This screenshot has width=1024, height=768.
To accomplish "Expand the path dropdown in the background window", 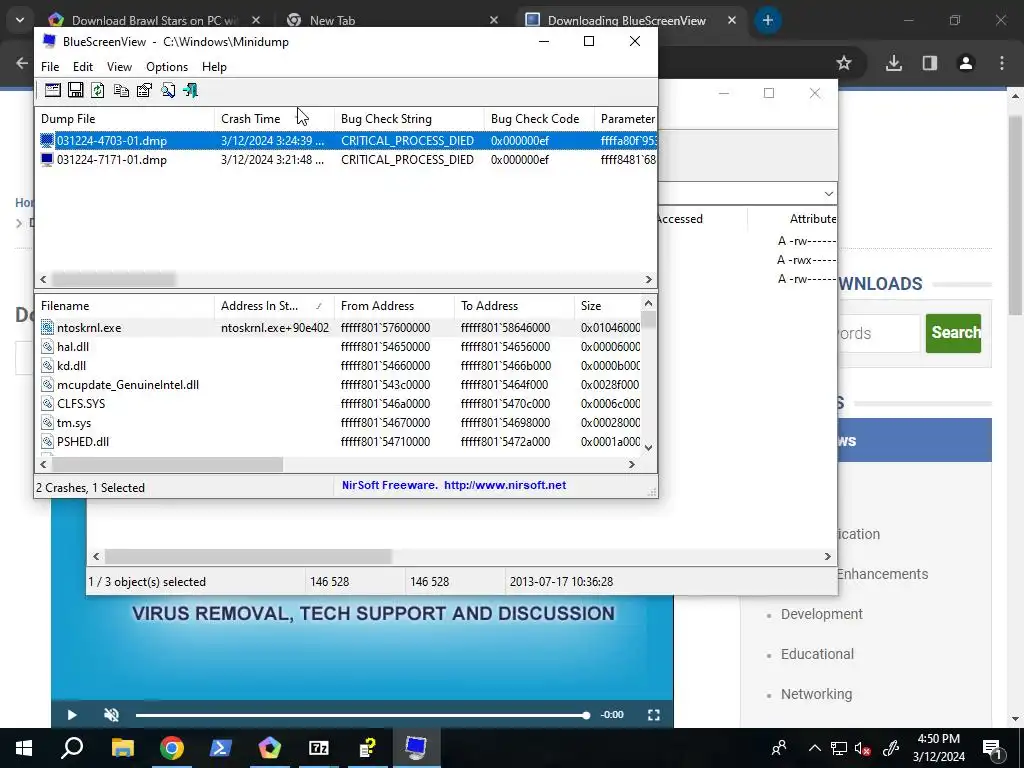I will (828, 193).
